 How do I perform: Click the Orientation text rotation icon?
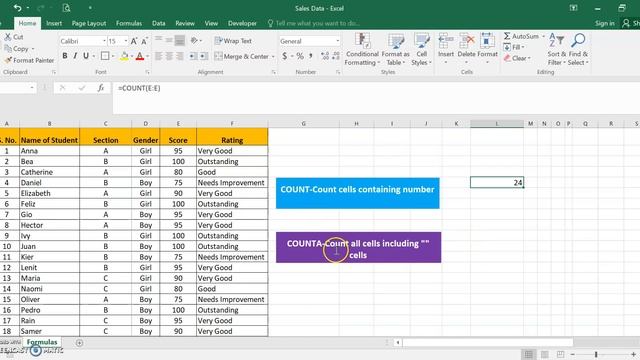[x=194, y=40]
